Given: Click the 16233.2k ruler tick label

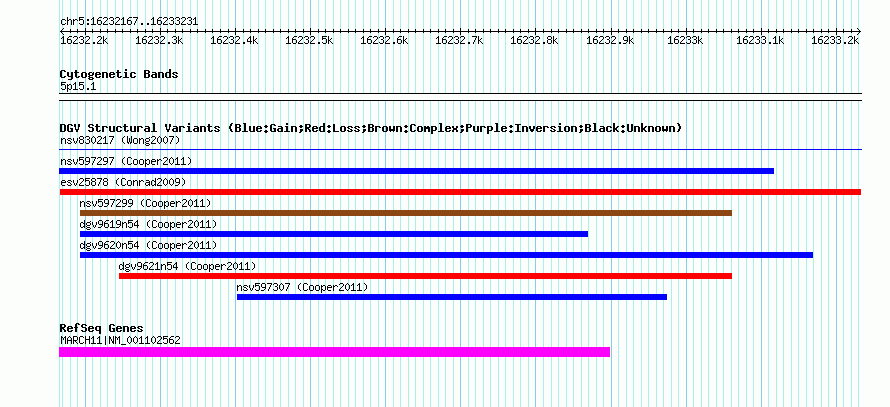Looking at the screenshot, I should point(834,40).
